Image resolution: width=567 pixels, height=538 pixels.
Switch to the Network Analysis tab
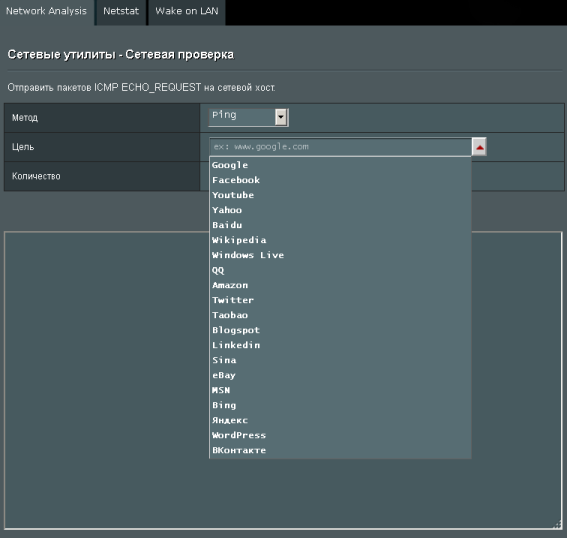[x=47, y=12]
